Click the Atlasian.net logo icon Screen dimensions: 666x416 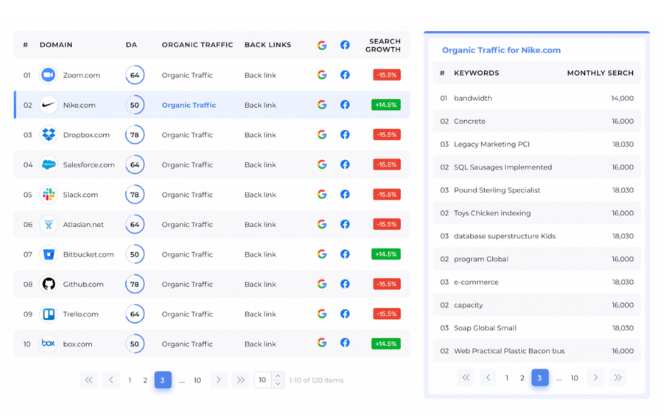48,224
